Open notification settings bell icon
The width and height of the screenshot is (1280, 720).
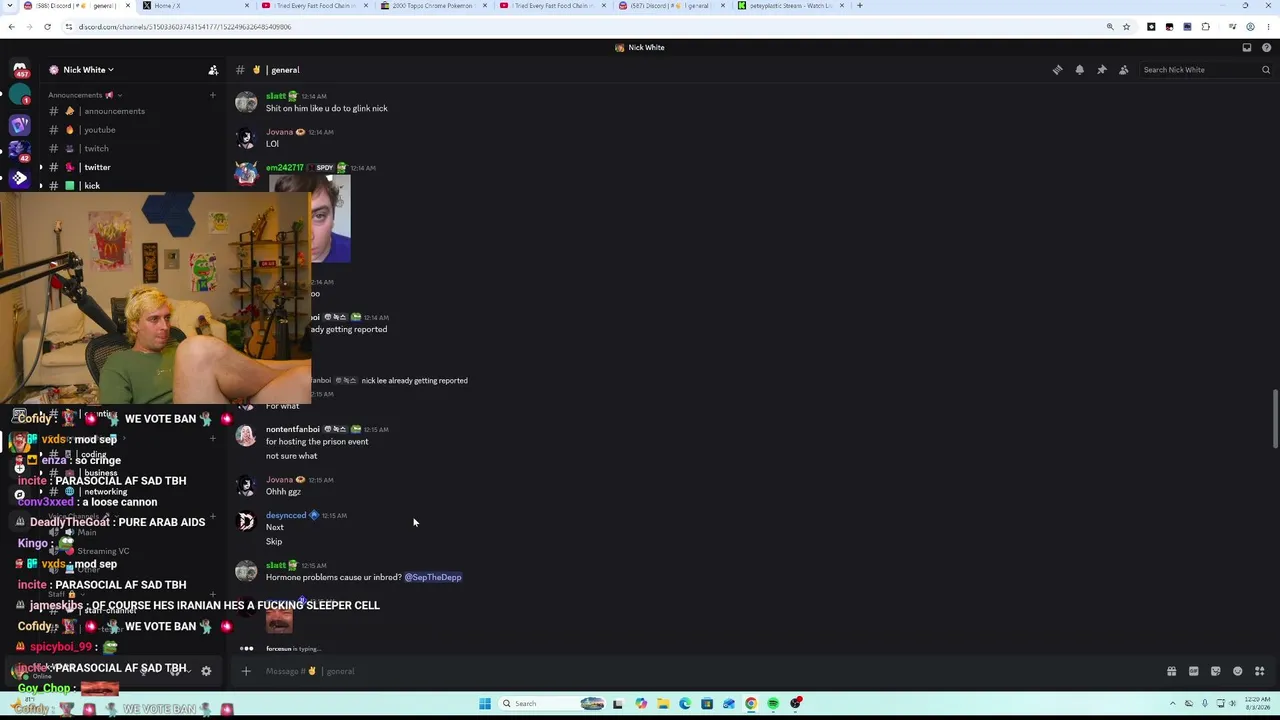tap(1079, 70)
